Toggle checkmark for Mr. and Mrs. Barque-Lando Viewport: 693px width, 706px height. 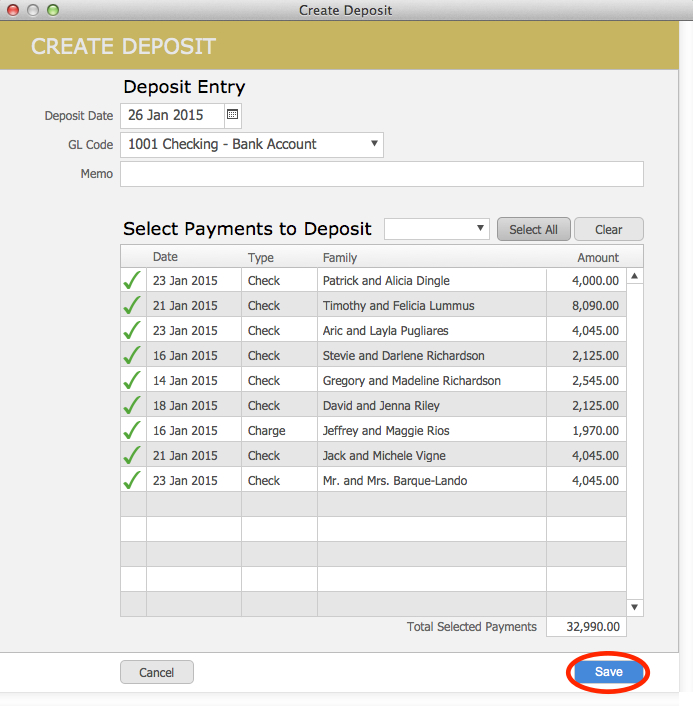(x=132, y=481)
